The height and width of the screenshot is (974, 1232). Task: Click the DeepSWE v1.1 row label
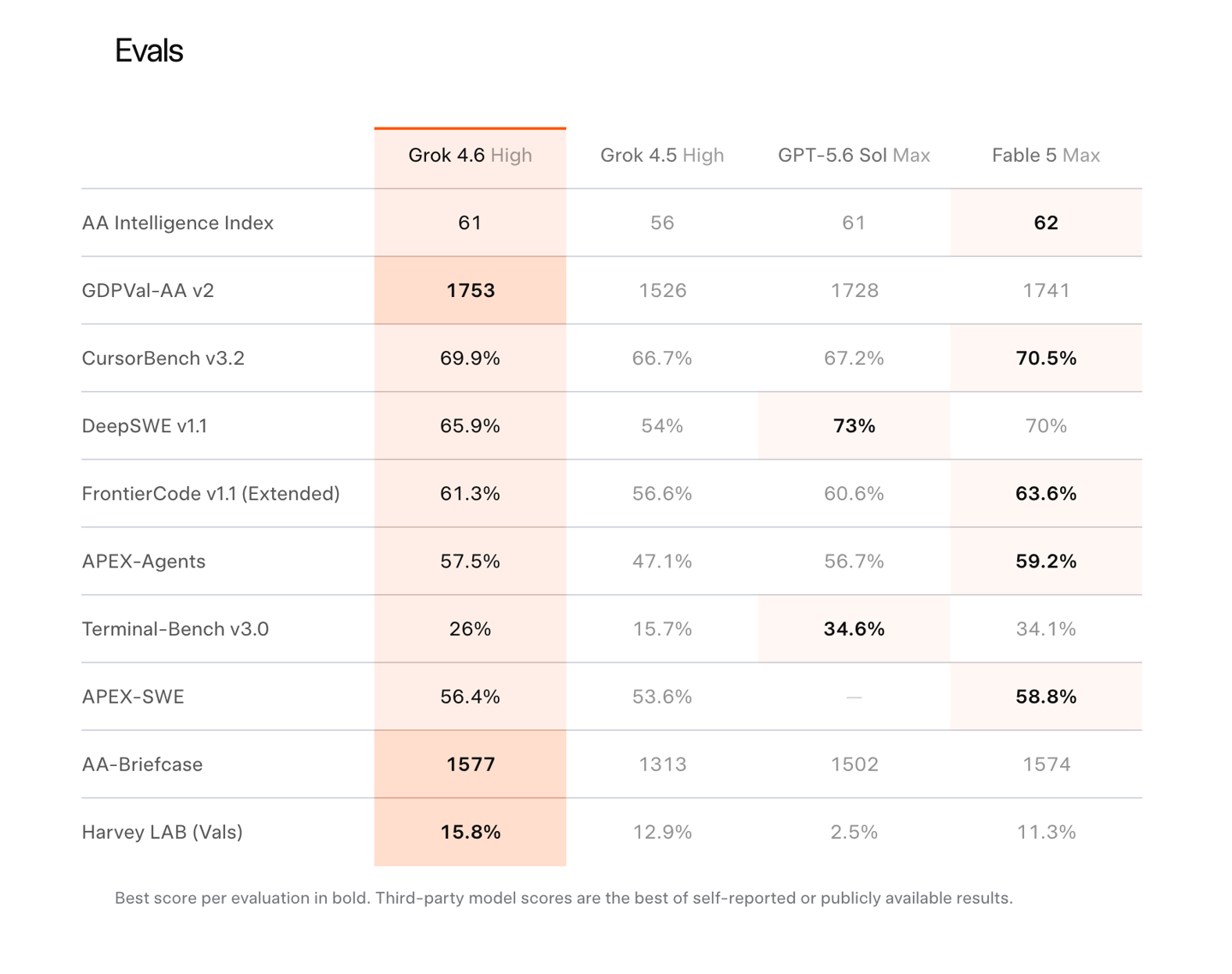144,425
